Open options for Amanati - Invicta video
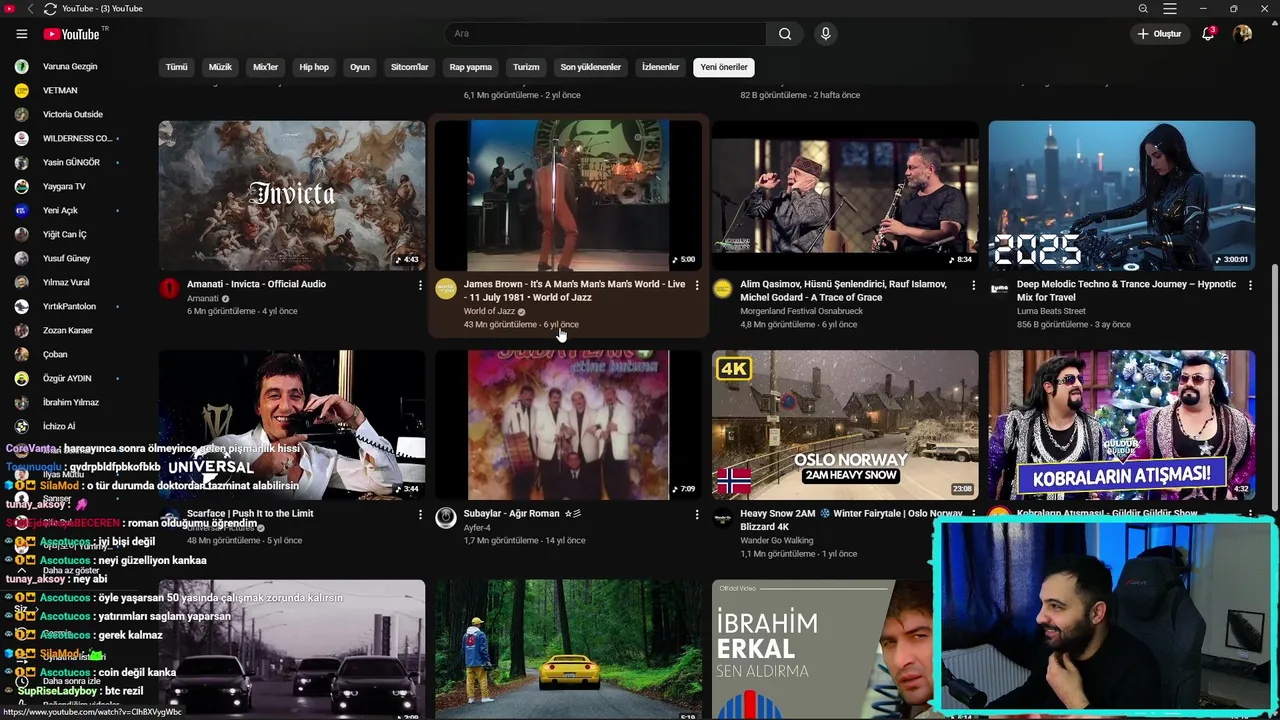This screenshot has height=720, width=1280. pos(420,285)
